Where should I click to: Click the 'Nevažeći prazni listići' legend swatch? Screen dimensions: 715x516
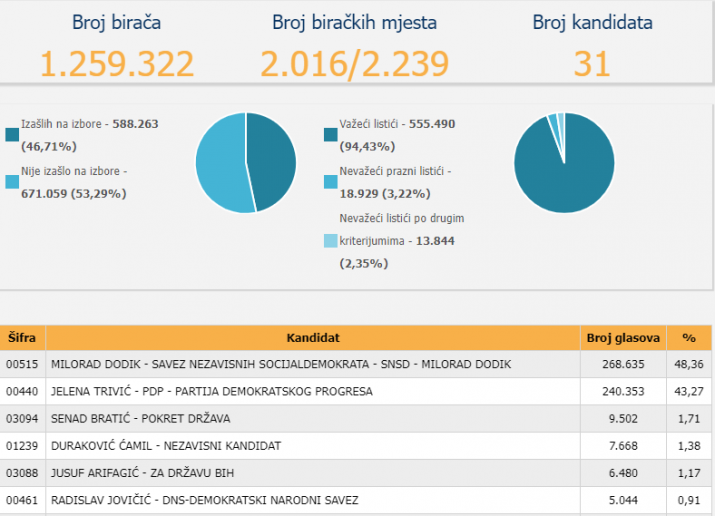pos(332,181)
